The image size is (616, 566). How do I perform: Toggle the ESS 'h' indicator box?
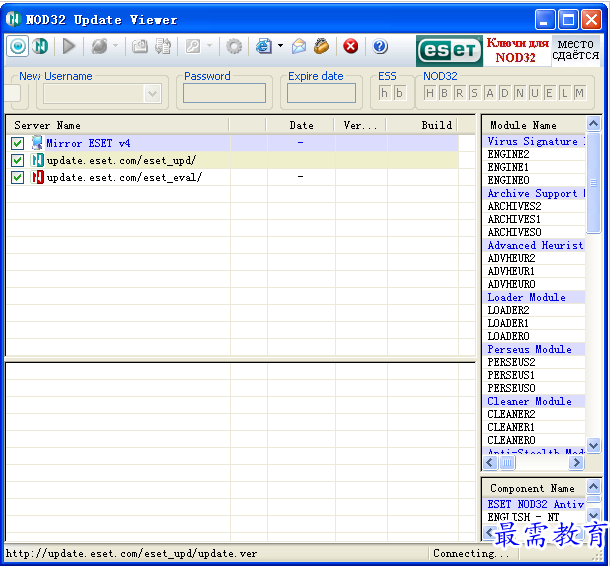point(385,93)
